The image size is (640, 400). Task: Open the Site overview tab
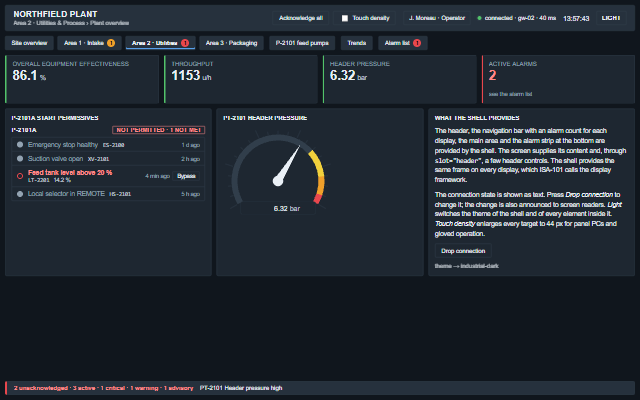pos(29,43)
